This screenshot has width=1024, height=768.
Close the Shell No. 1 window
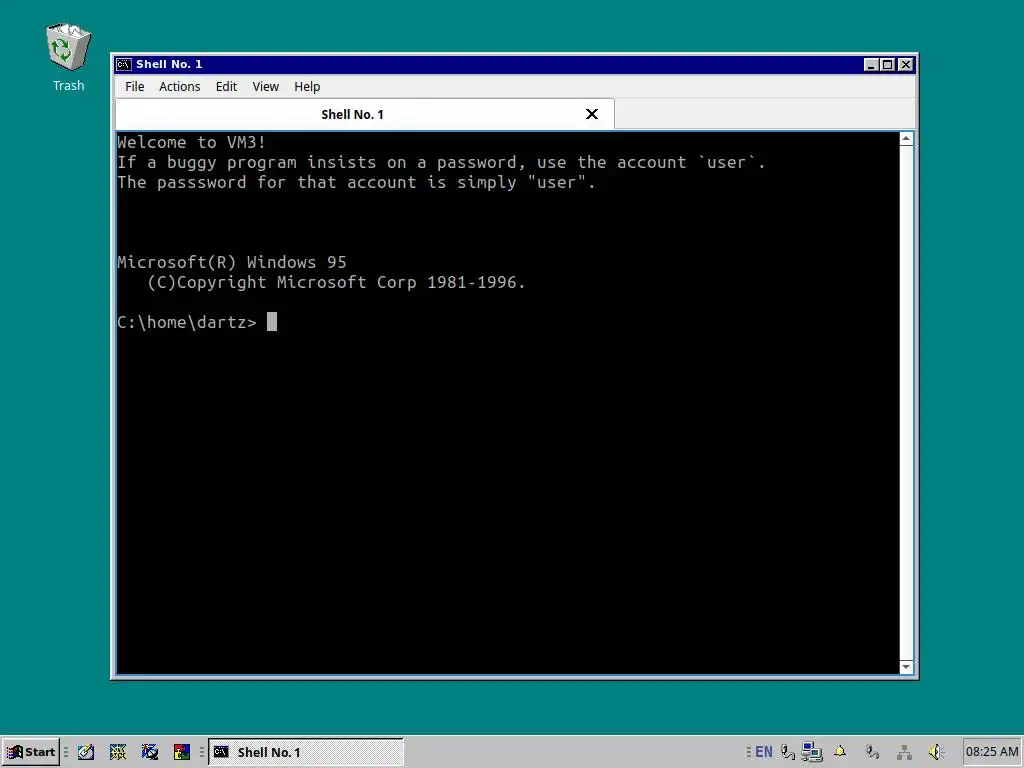906,64
